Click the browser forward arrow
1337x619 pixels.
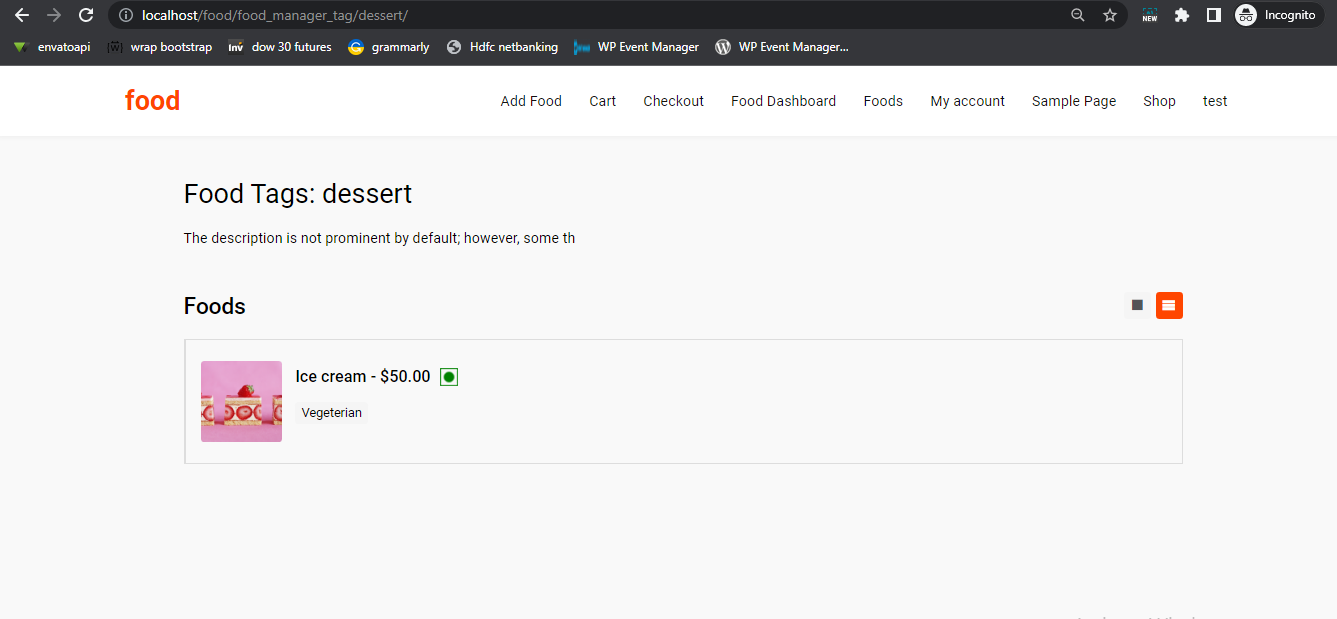point(54,15)
